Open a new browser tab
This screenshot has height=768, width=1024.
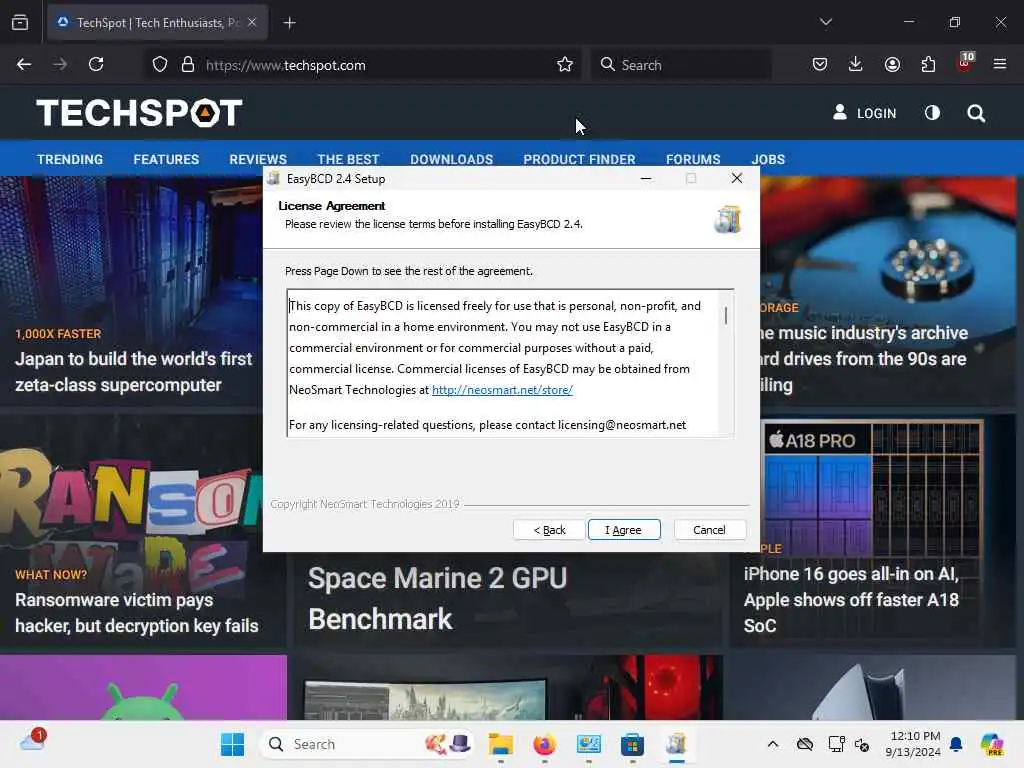[x=289, y=23]
